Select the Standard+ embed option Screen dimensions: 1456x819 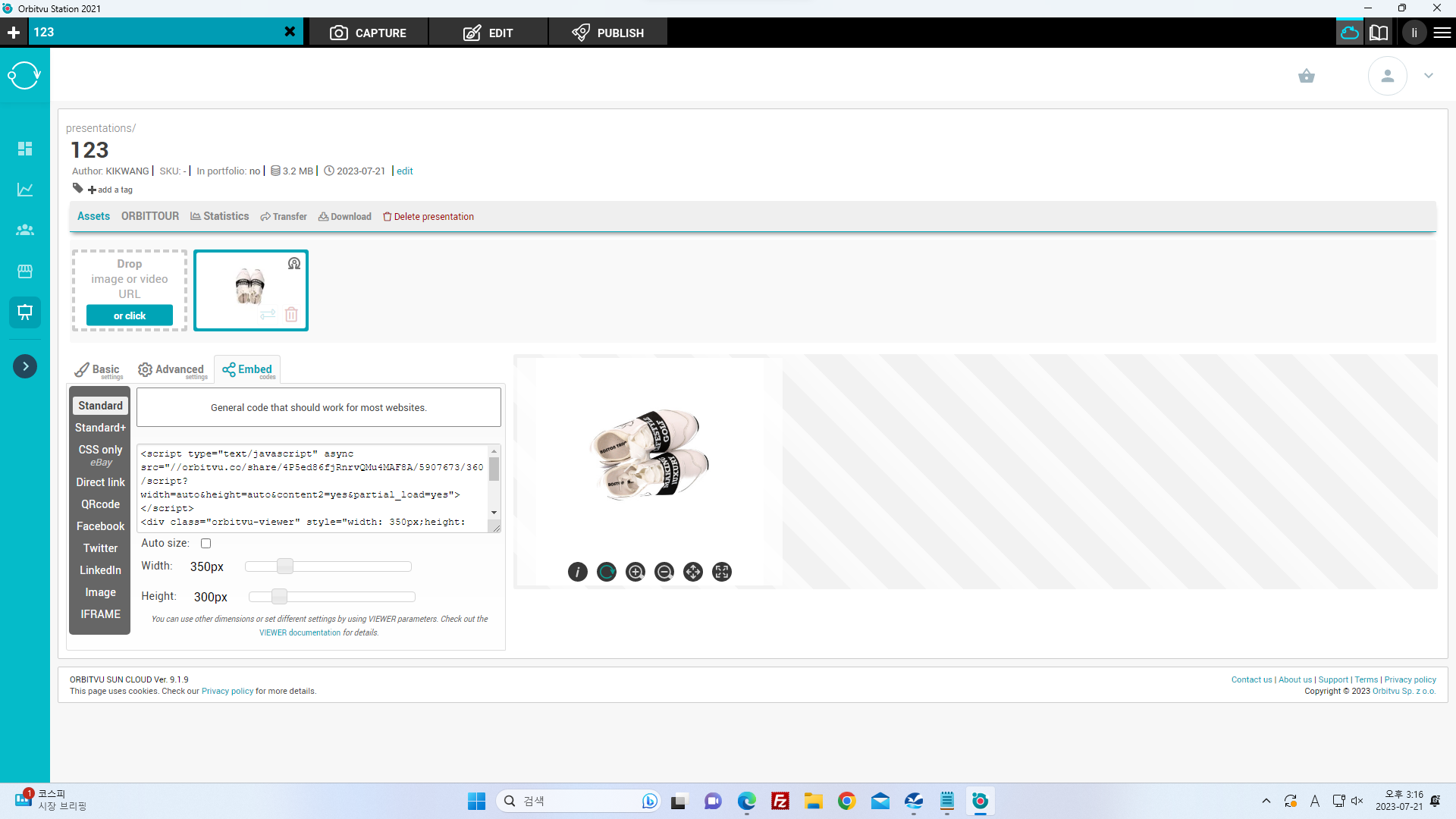[100, 428]
